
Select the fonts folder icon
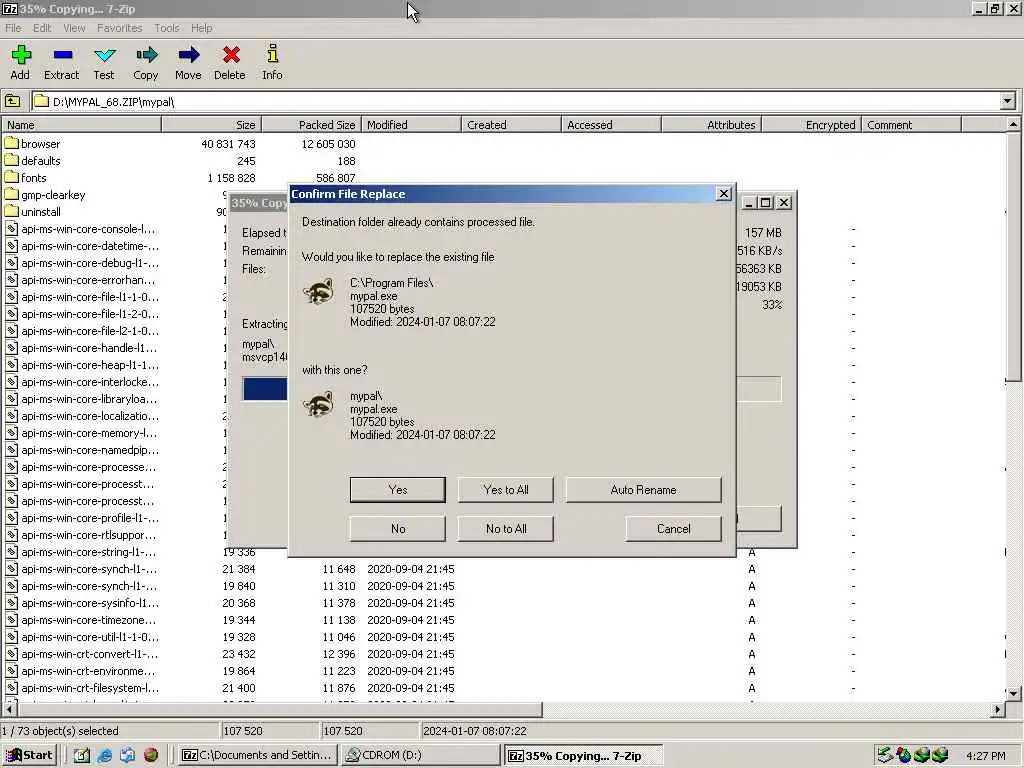(x=11, y=177)
